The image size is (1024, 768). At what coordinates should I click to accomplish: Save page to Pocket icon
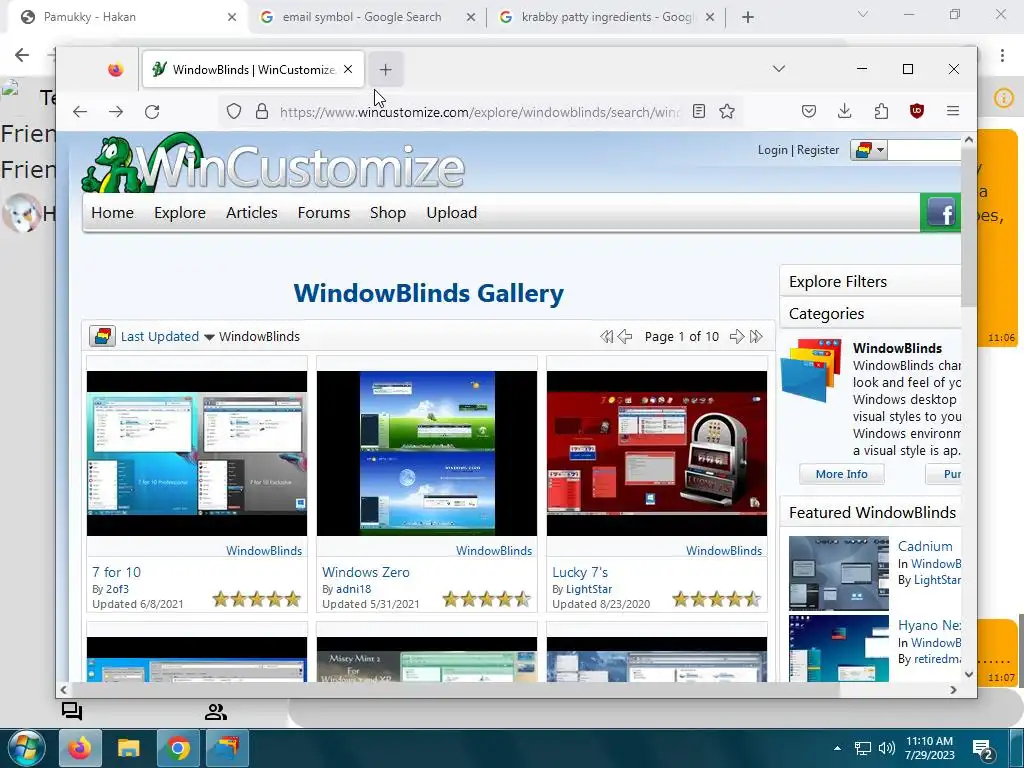808,112
